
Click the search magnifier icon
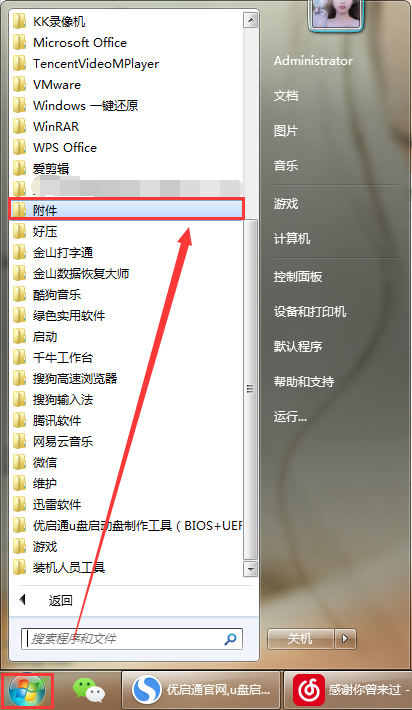tap(230, 639)
